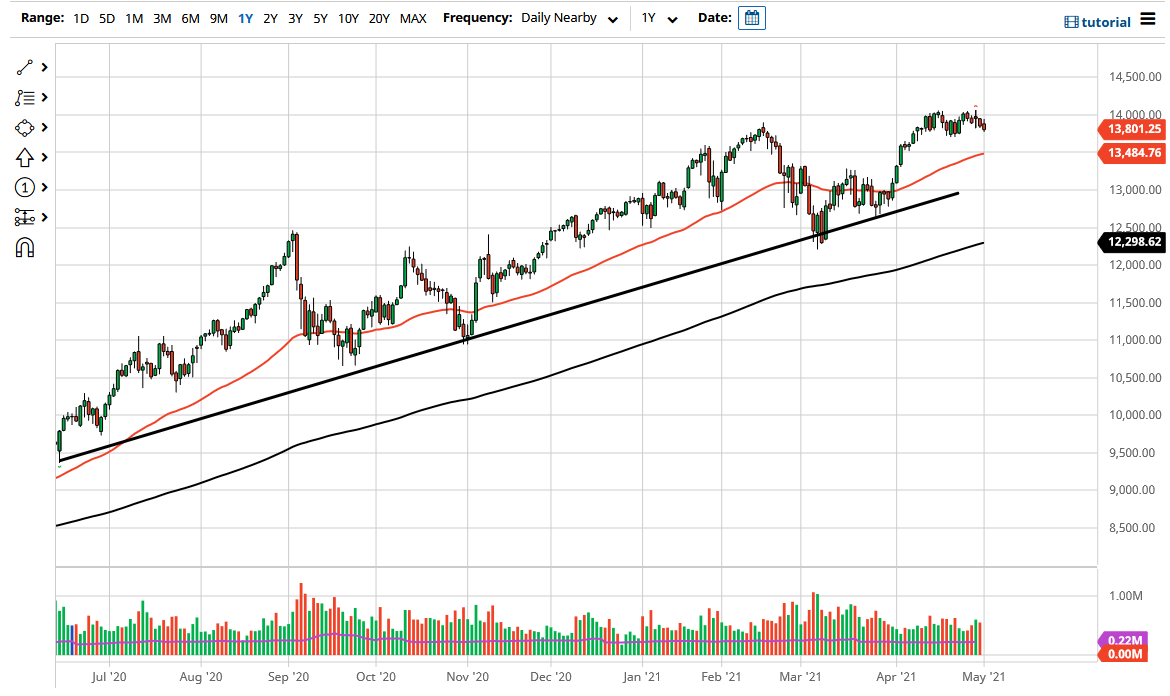Open the annotation list tool
This screenshot has height=696, width=1170.
click(26, 97)
